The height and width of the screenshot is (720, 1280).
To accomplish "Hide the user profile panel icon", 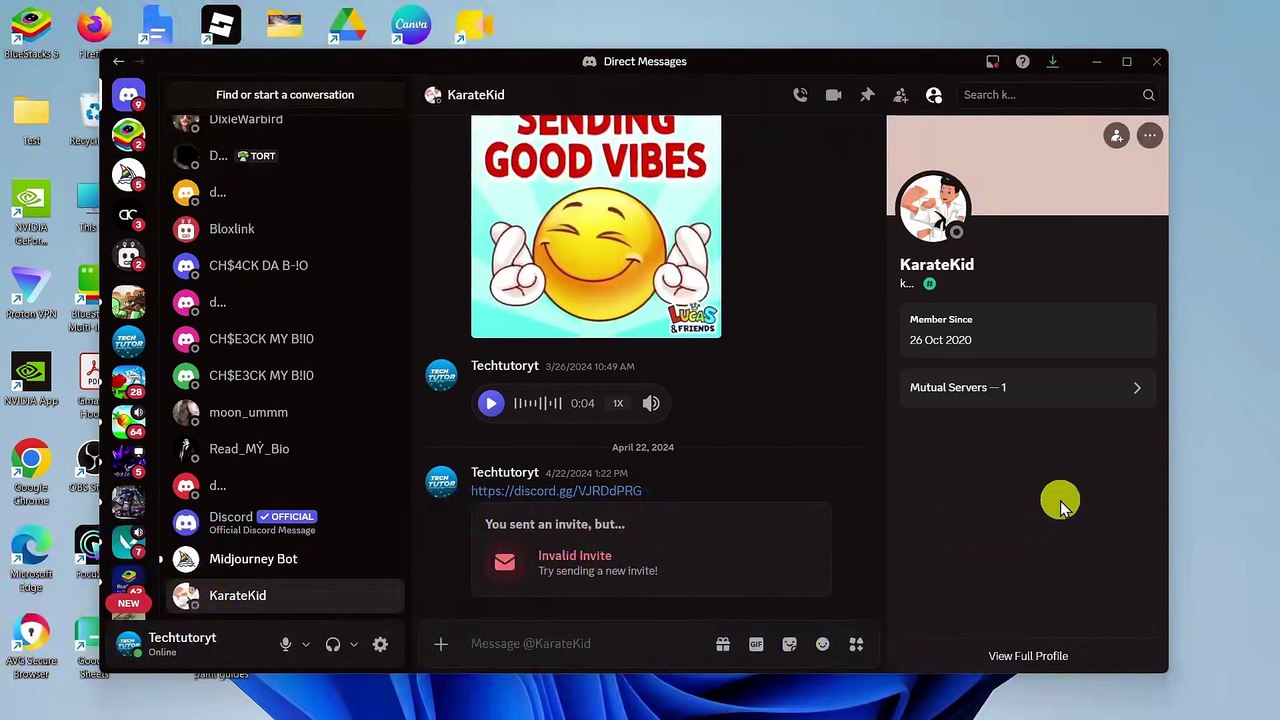I will click(x=934, y=95).
